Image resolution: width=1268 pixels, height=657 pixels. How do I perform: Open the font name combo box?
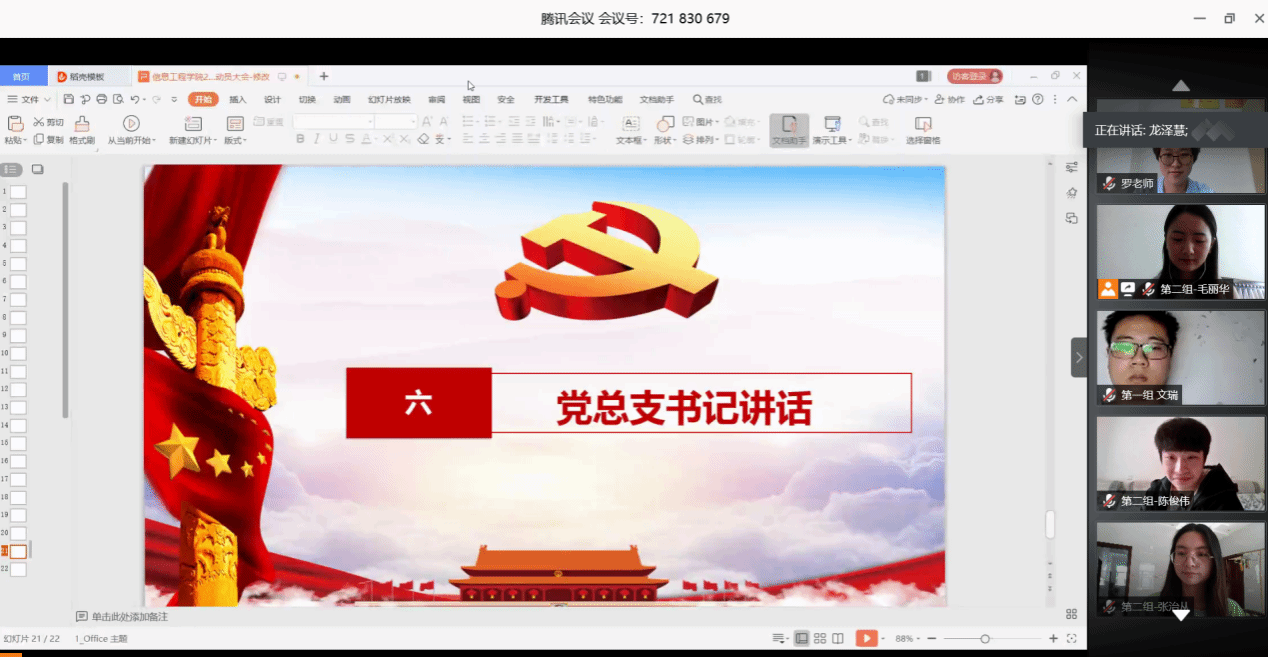click(x=334, y=121)
